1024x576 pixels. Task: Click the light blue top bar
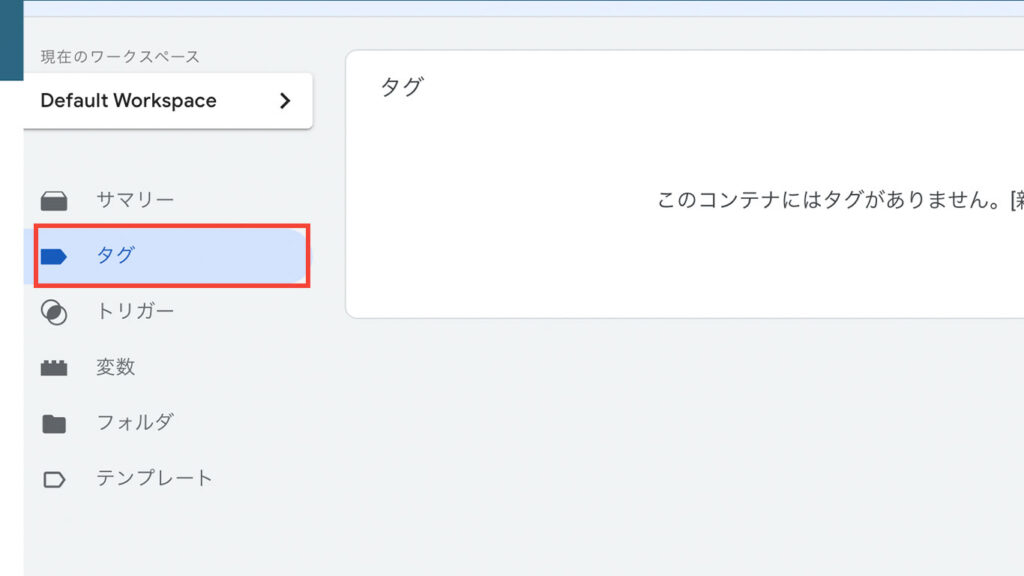[x=524, y=8]
